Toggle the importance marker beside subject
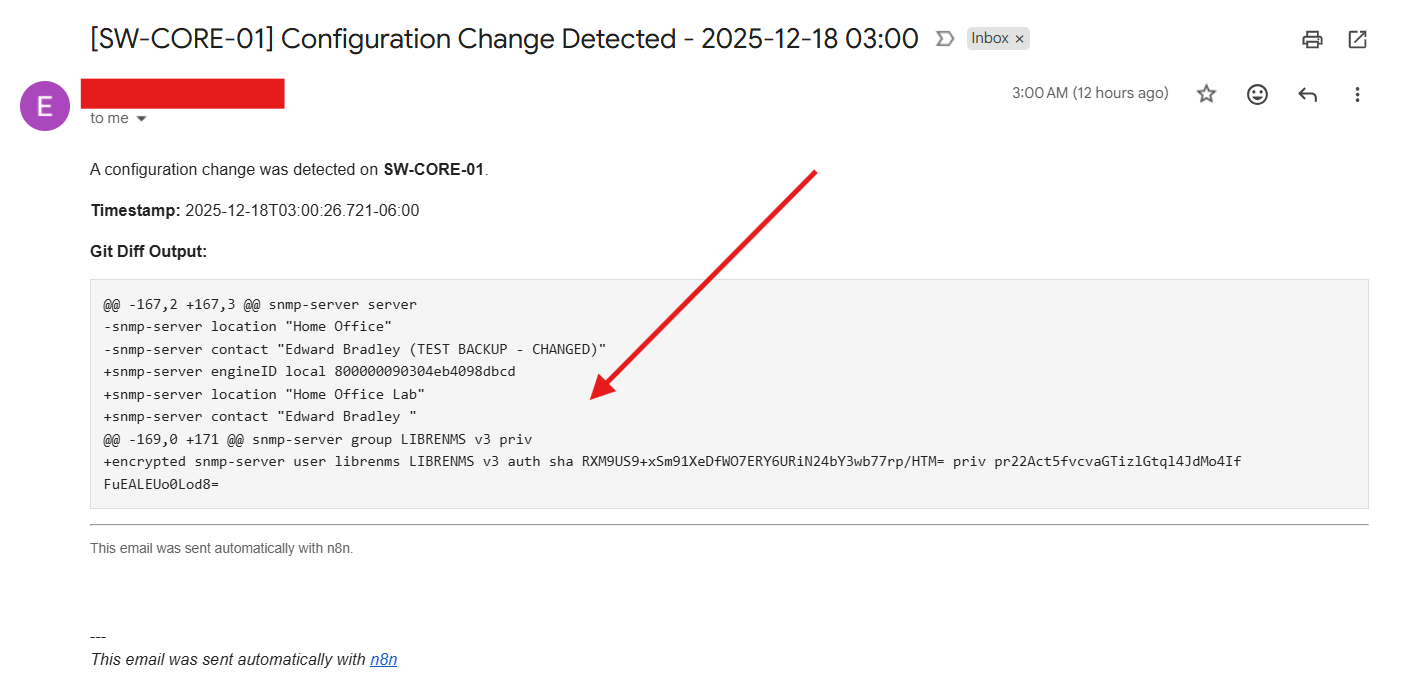 coord(944,39)
